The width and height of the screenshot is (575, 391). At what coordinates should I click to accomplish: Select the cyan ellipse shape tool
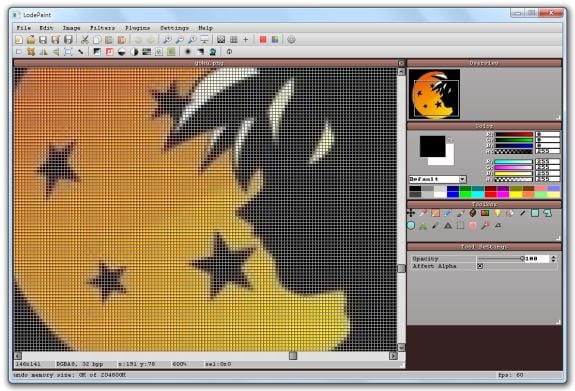[411, 225]
